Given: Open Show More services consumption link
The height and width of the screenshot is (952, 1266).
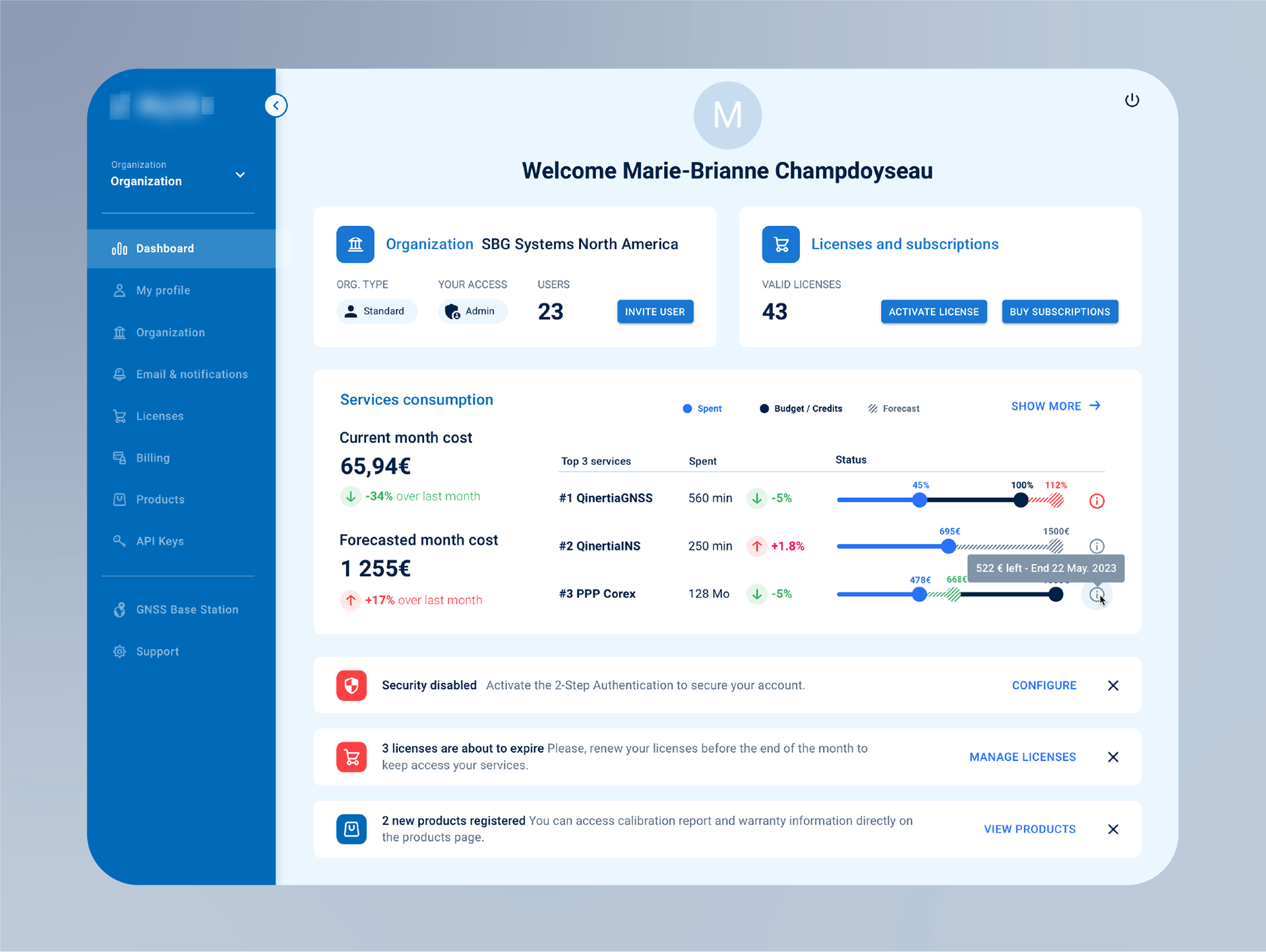Looking at the screenshot, I should pyautogui.click(x=1055, y=406).
